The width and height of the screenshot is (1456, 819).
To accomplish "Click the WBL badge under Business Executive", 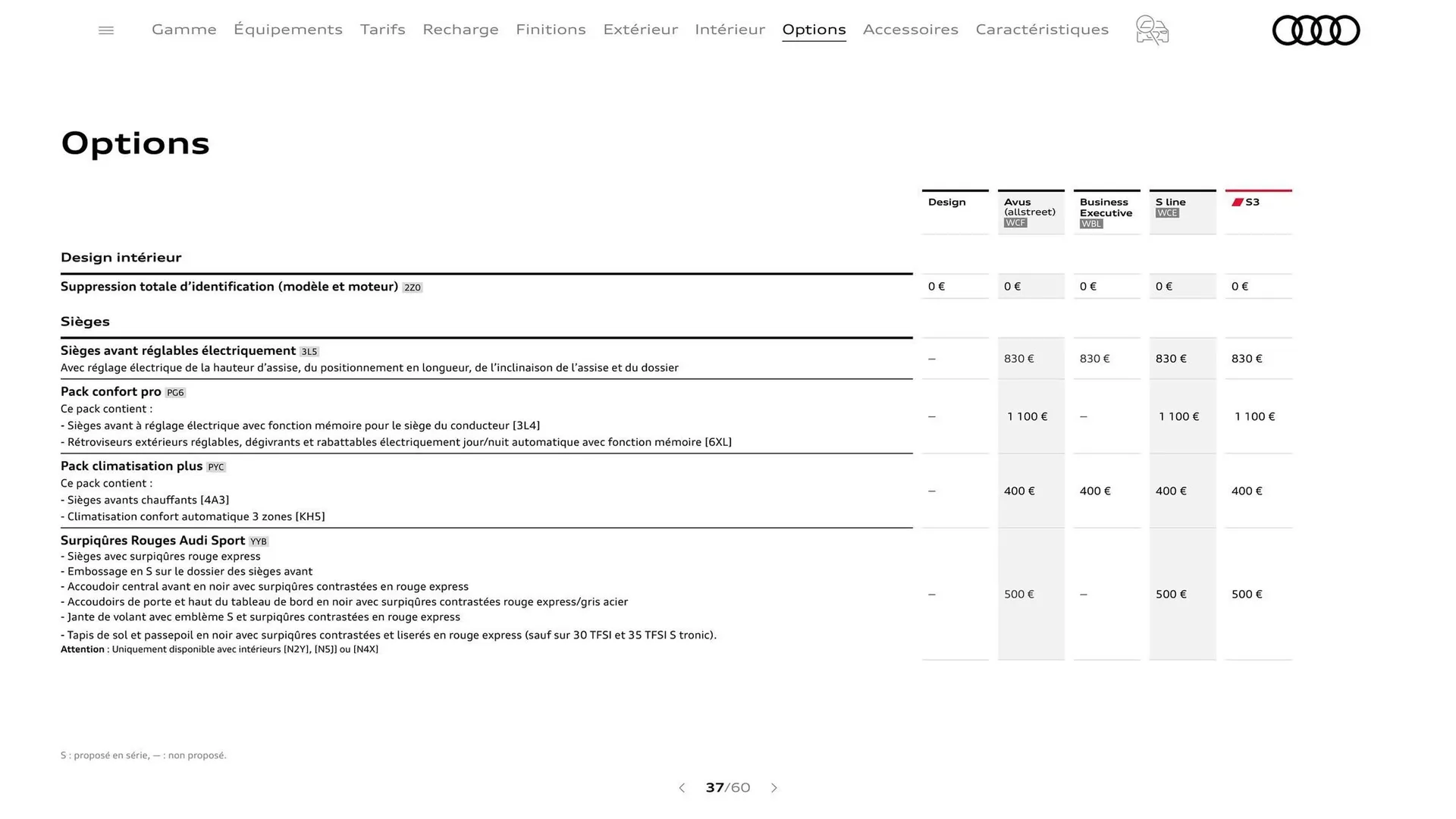I will (x=1090, y=224).
